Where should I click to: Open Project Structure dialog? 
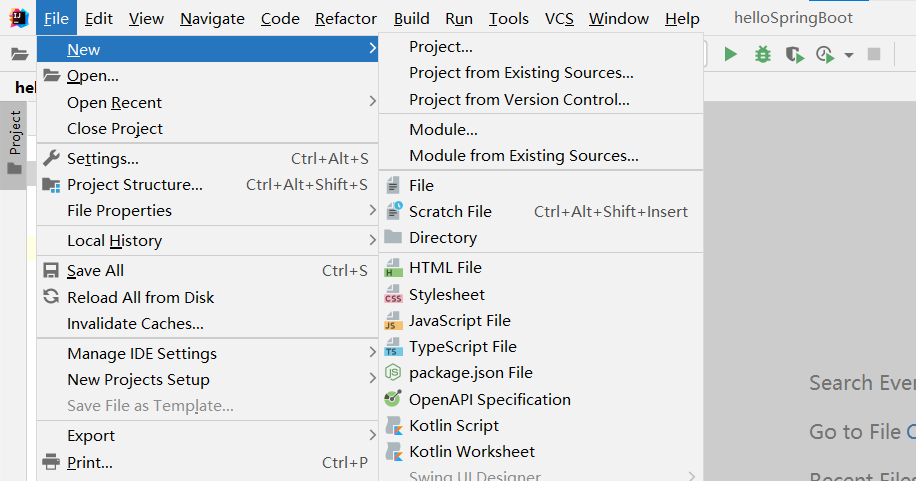[134, 184]
